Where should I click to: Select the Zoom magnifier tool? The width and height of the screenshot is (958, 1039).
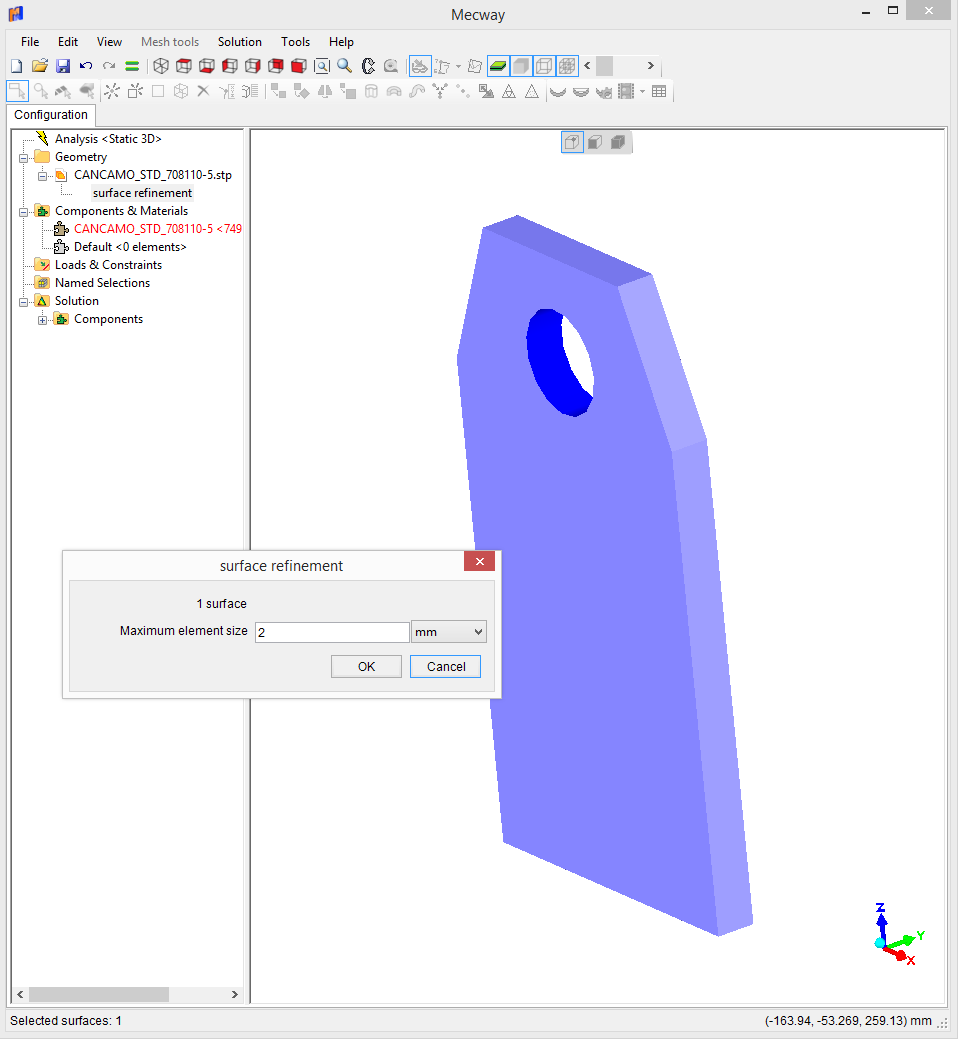(x=345, y=66)
